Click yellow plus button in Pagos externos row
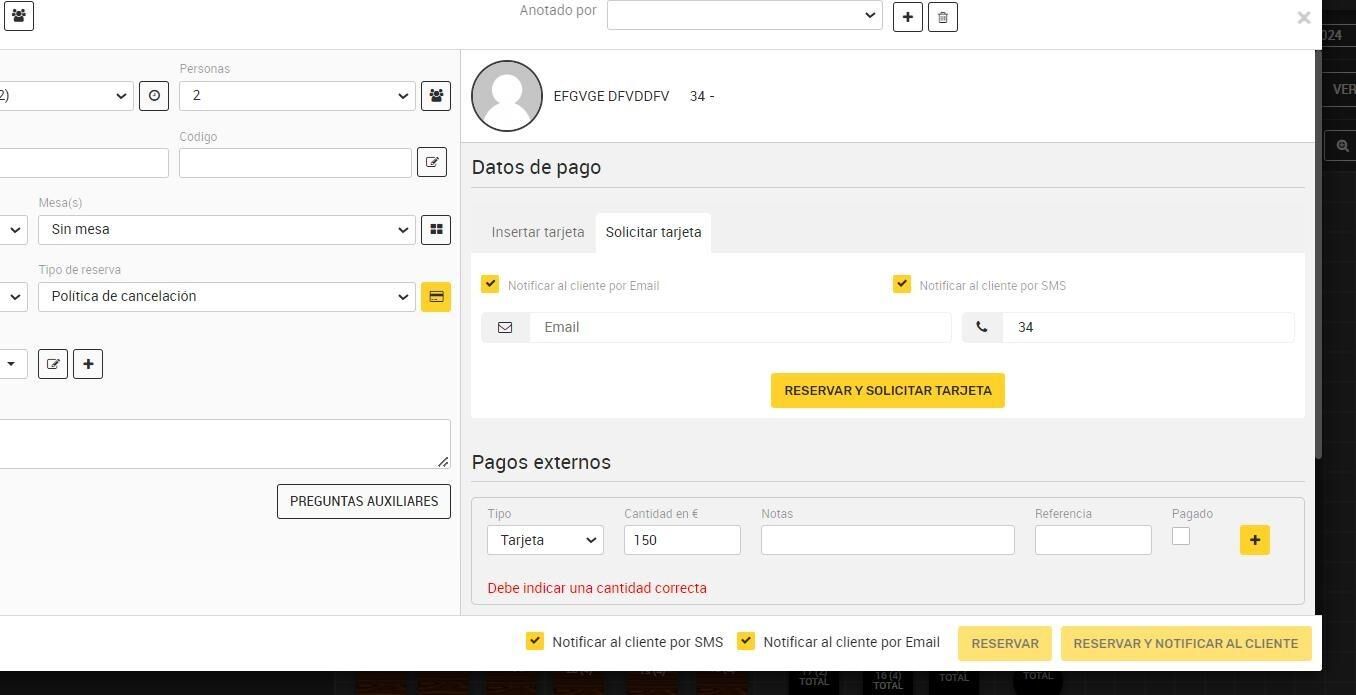This screenshot has width=1356, height=695. tap(1255, 540)
